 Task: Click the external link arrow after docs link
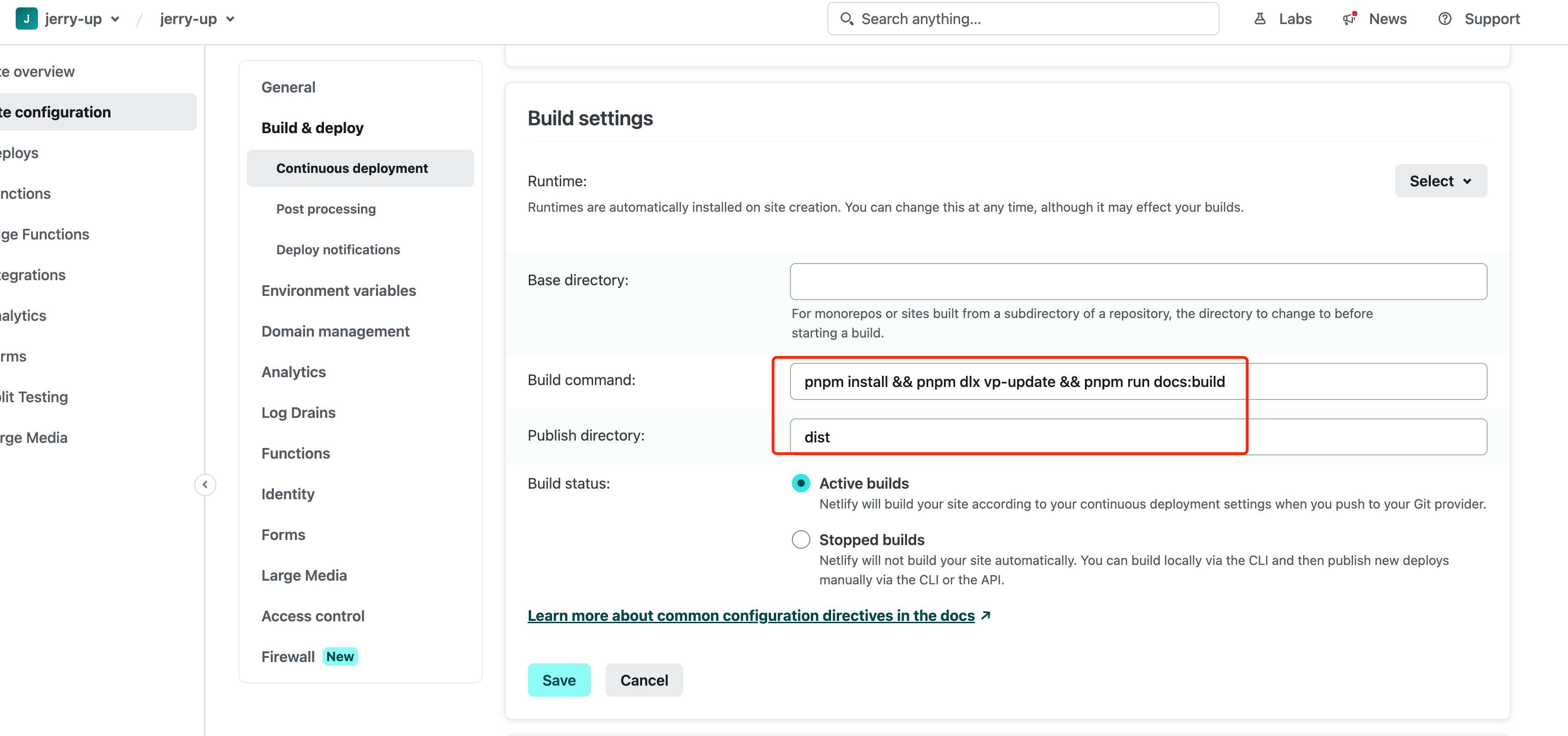986,615
